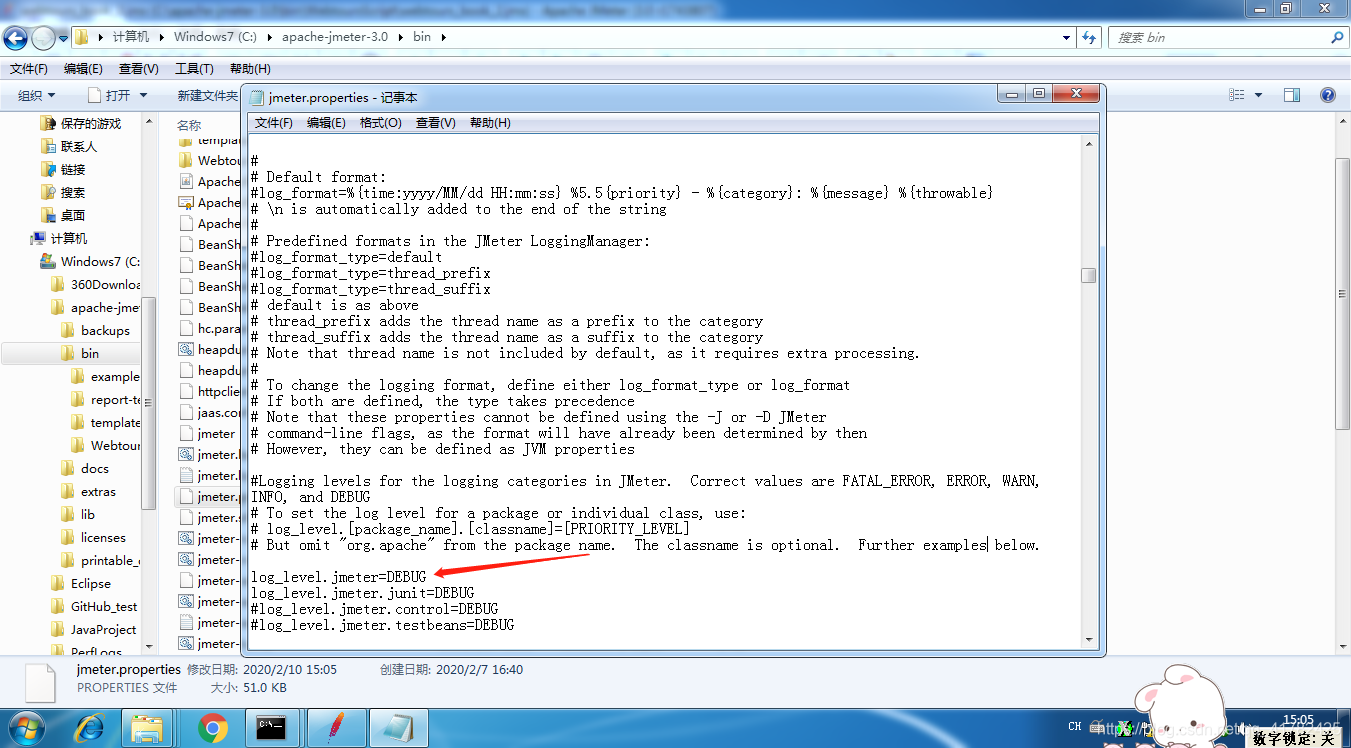Open Notepad 格式(O) menu
Viewport: 1351px width, 748px height.
pyautogui.click(x=380, y=122)
